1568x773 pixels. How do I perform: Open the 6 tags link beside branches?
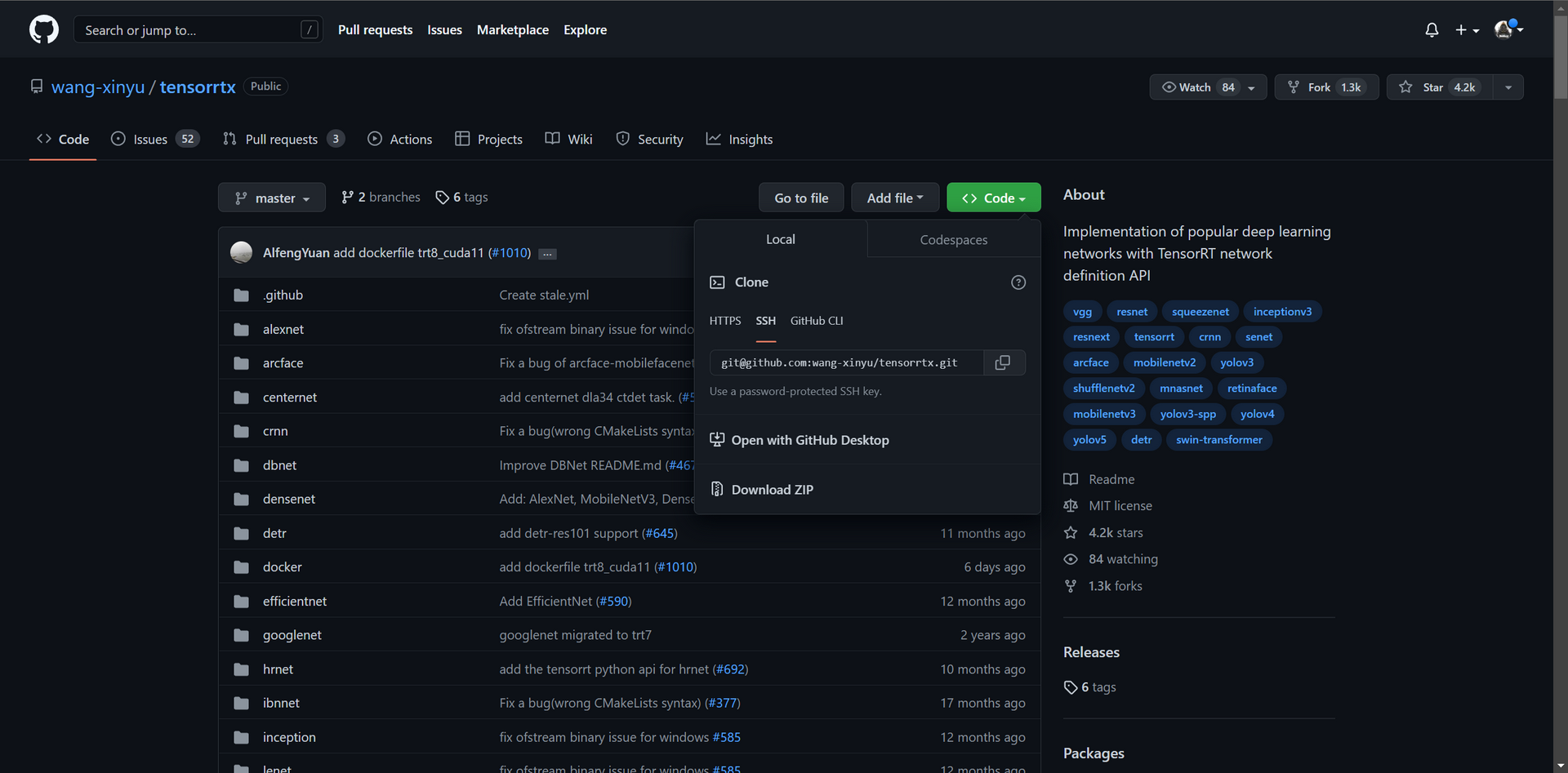pyautogui.click(x=462, y=198)
